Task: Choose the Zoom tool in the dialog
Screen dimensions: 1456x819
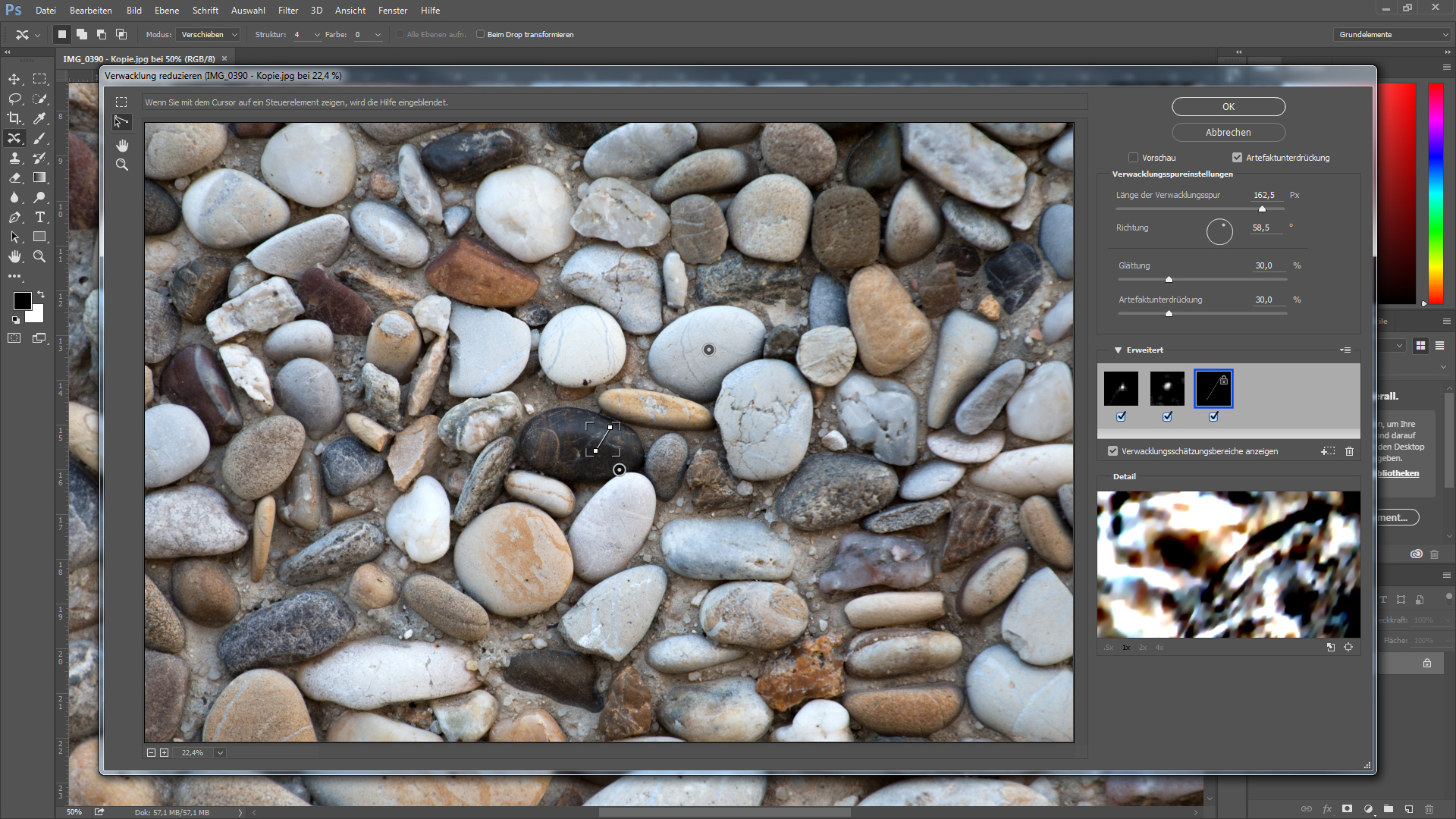Action: [122, 165]
